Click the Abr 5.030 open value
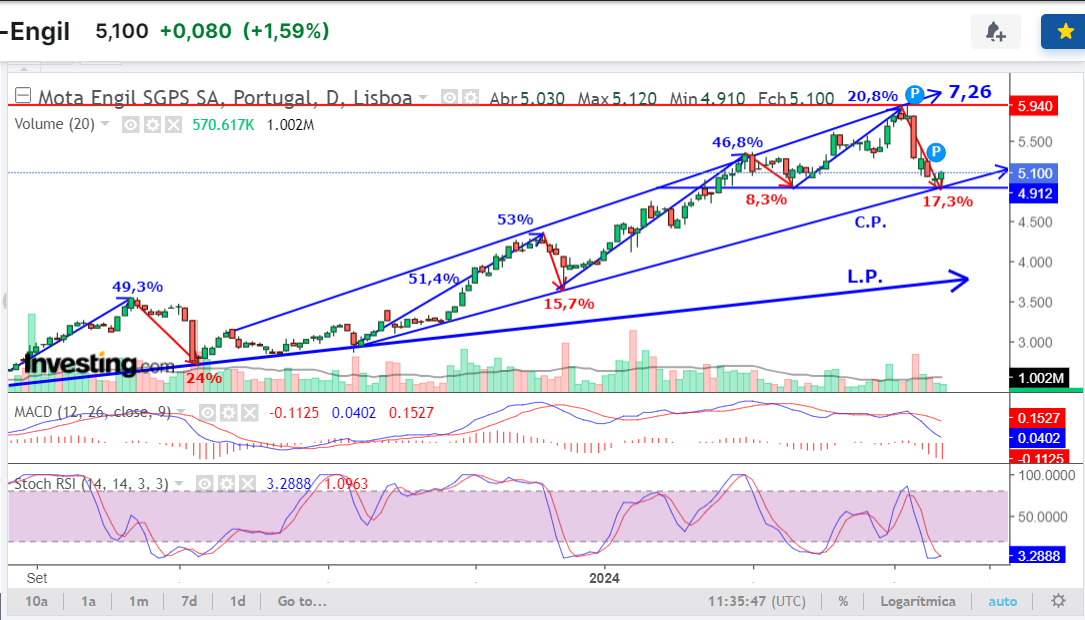1085x620 pixels. [x=527, y=98]
